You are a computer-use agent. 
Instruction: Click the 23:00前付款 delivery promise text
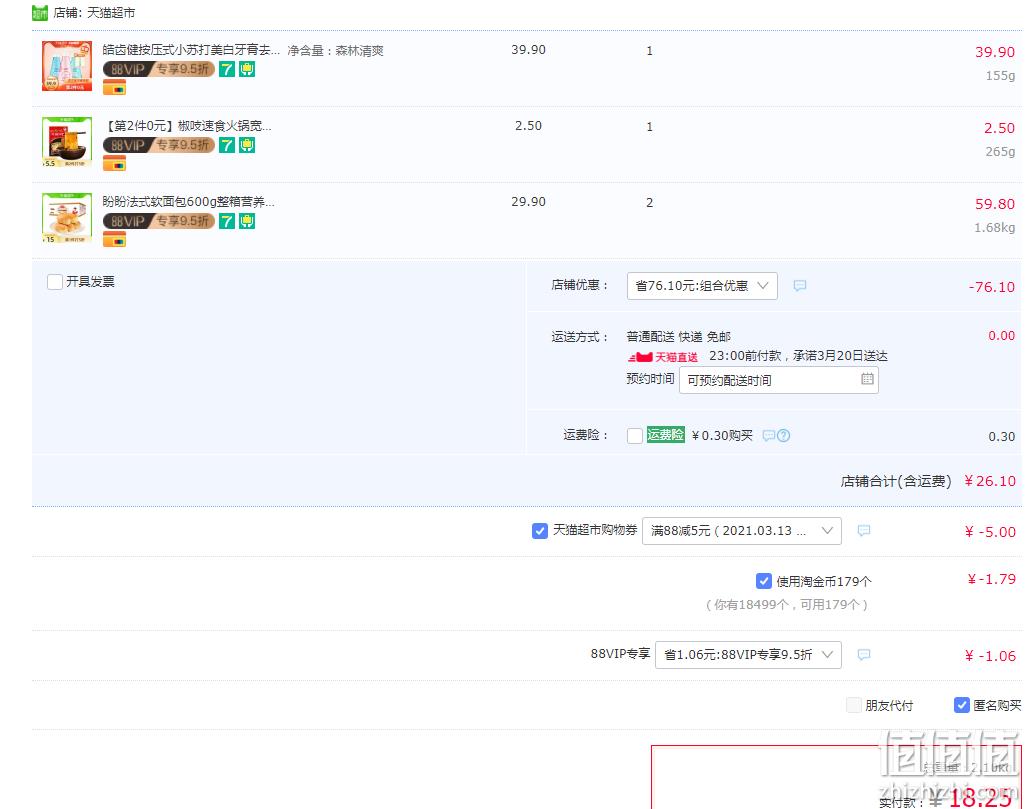tap(799, 355)
